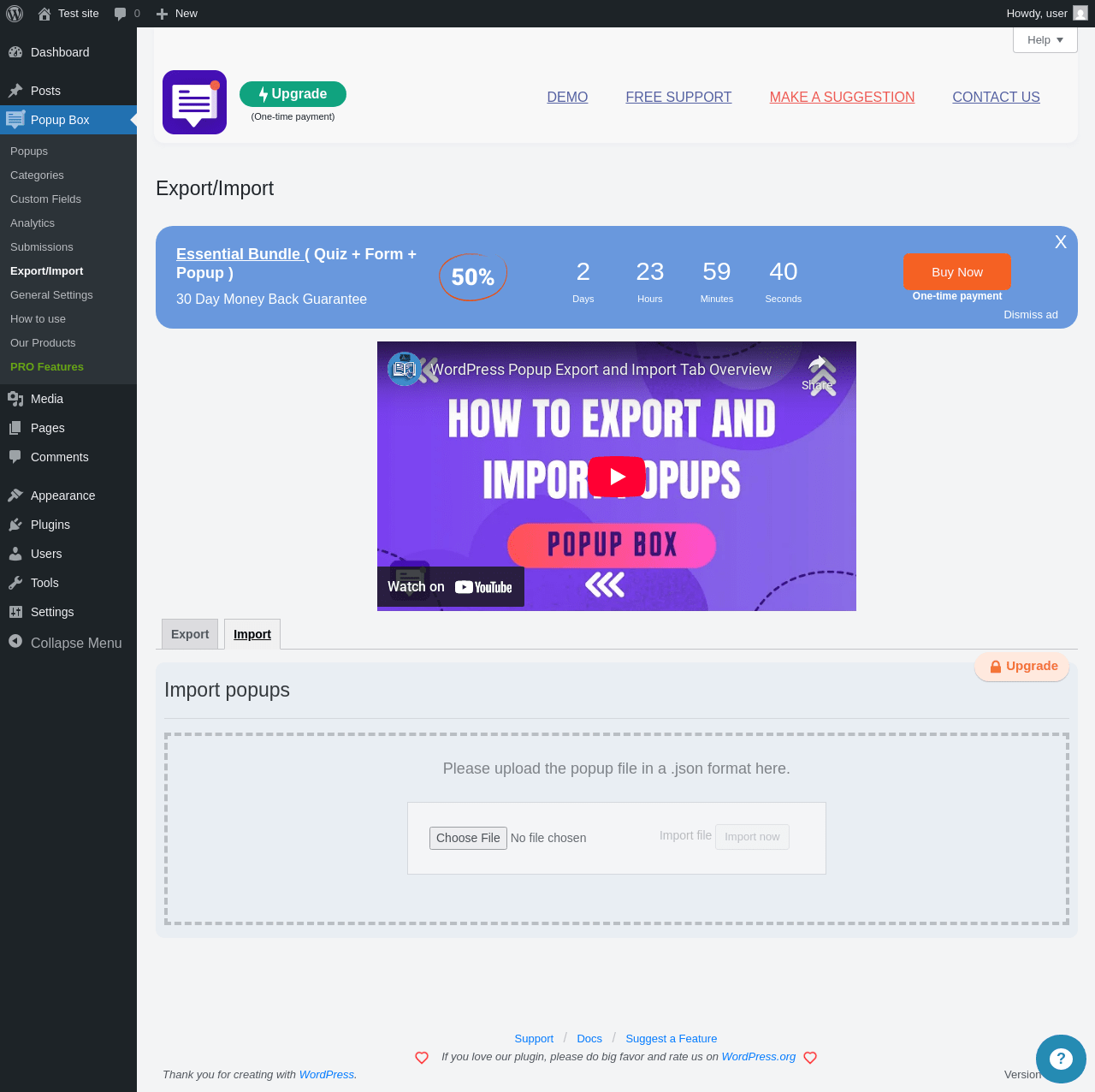Close the Essential Bundle ad banner
The image size is (1095, 1092).
1061,242
